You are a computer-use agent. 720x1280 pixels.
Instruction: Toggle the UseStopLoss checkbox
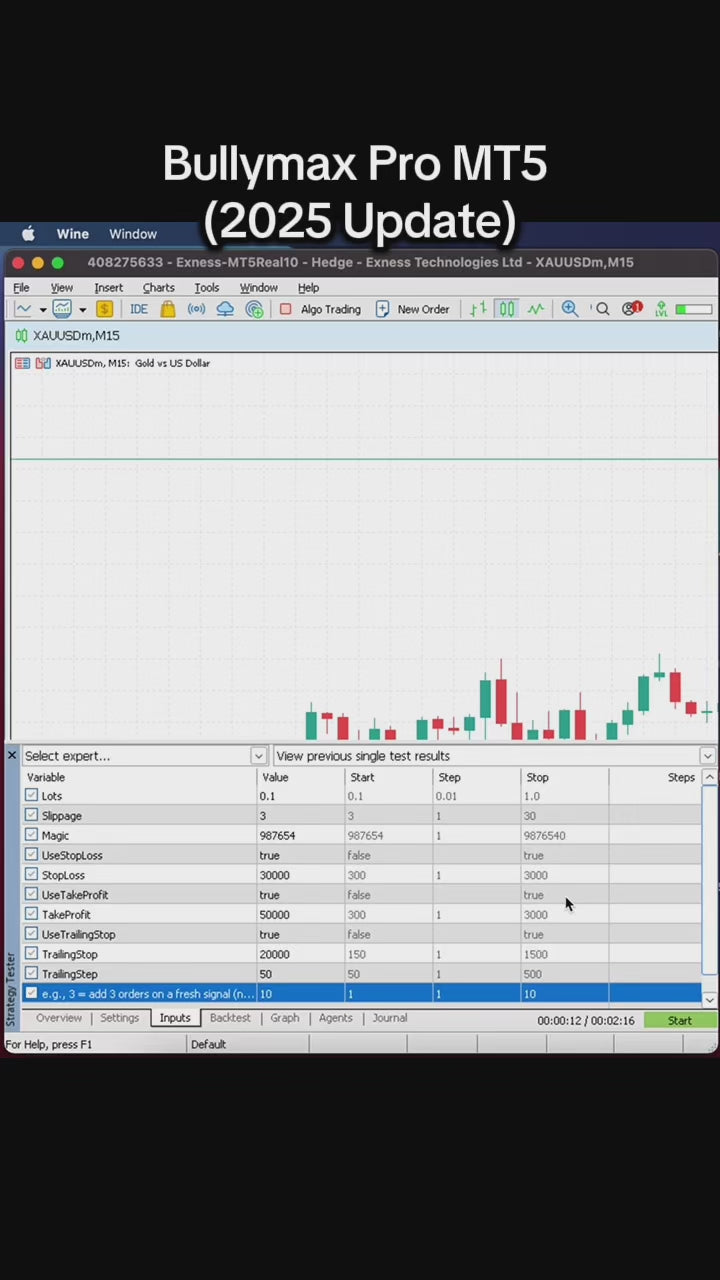[31, 855]
